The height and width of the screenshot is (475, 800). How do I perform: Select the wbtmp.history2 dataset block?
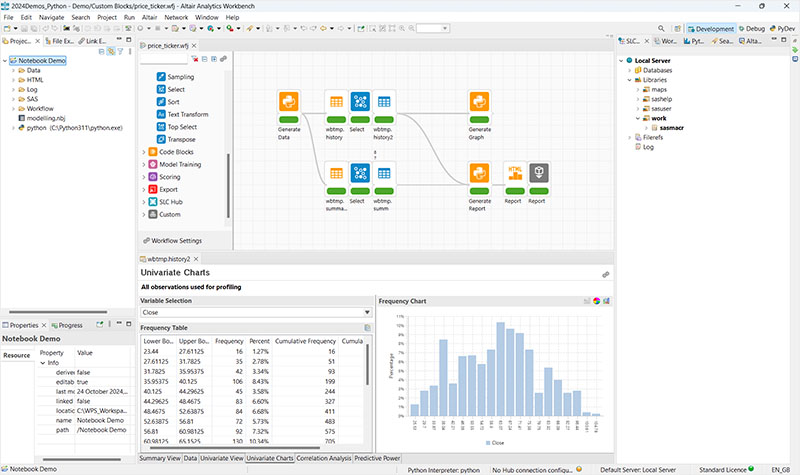[384, 103]
